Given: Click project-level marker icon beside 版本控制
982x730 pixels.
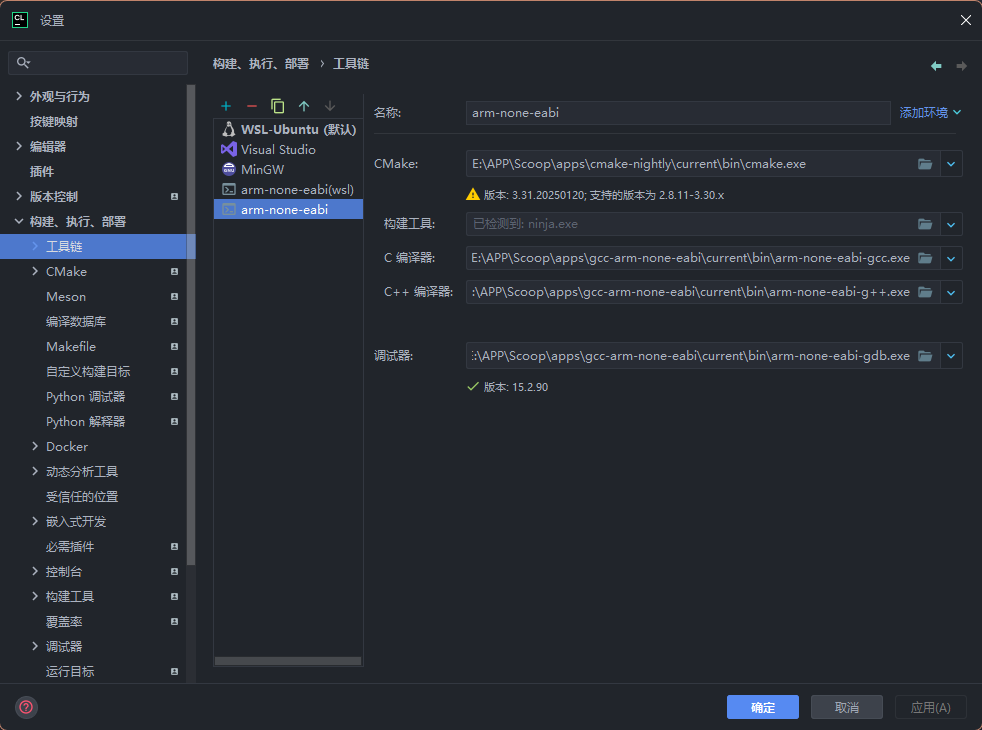Looking at the screenshot, I should tap(175, 197).
